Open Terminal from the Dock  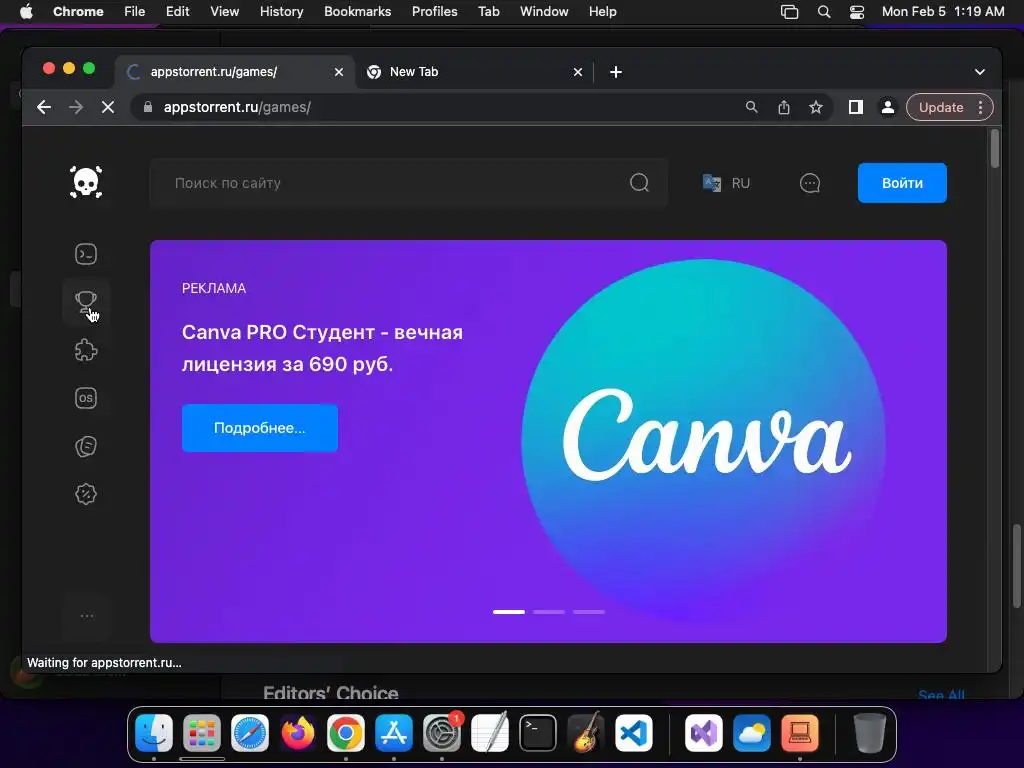pos(538,733)
